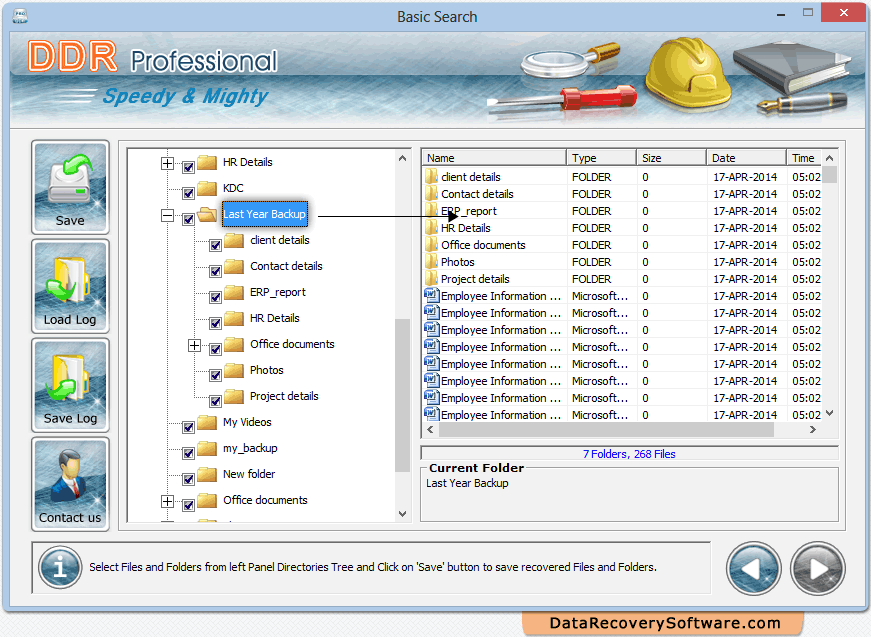The height and width of the screenshot is (637, 871).
Task: Uncheck the ERP_report checkbox in tree
Action: pyautogui.click(x=216, y=297)
